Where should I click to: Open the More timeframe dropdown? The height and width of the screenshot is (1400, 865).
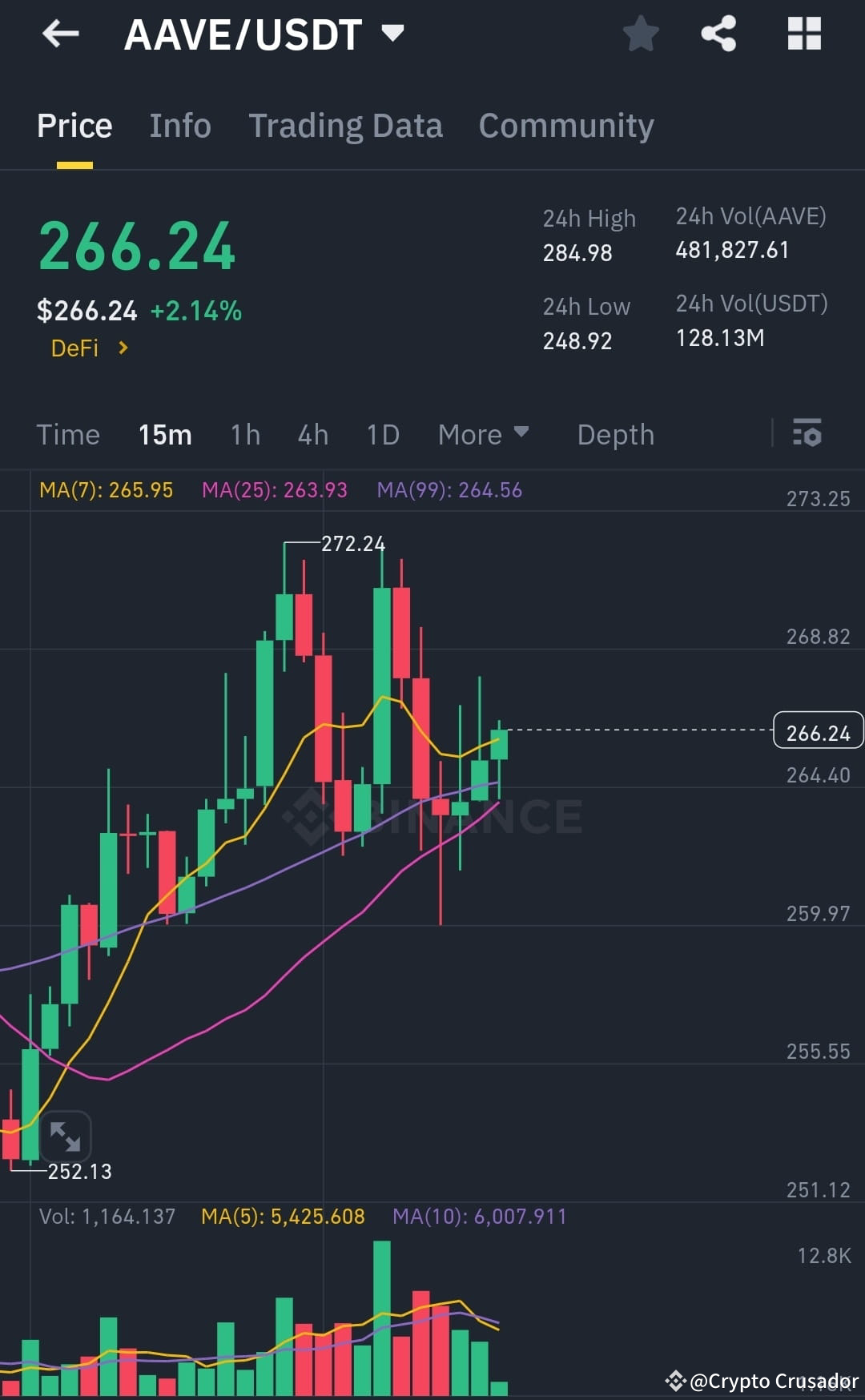click(x=484, y=434)
